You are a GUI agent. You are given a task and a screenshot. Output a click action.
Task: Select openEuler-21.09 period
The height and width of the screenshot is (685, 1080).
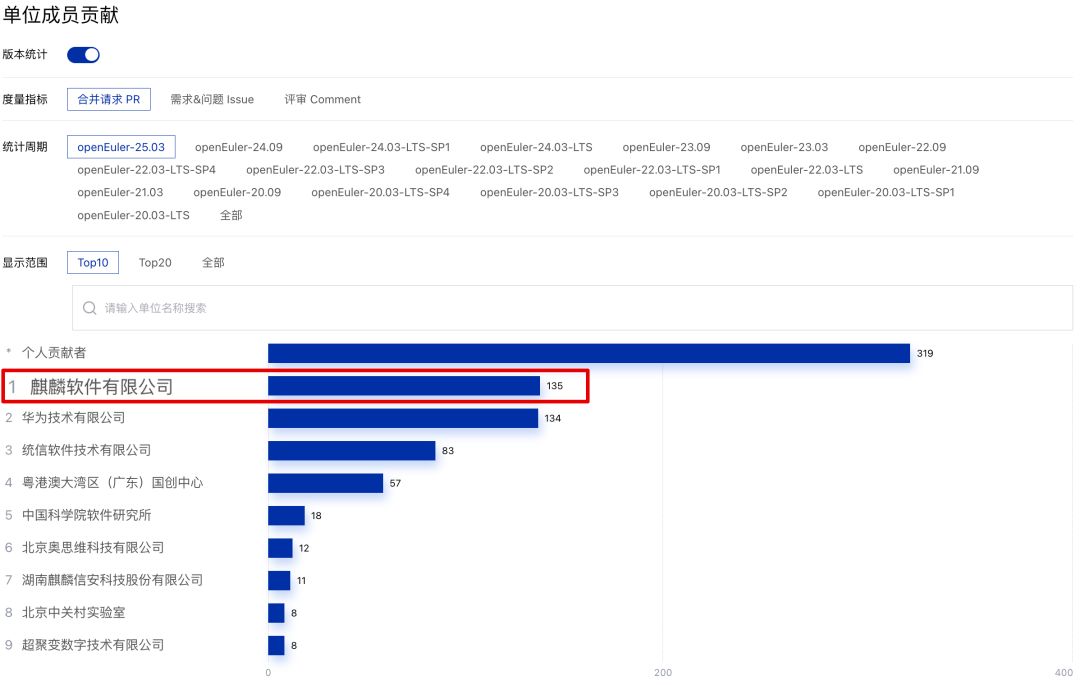tap(936, 169)
